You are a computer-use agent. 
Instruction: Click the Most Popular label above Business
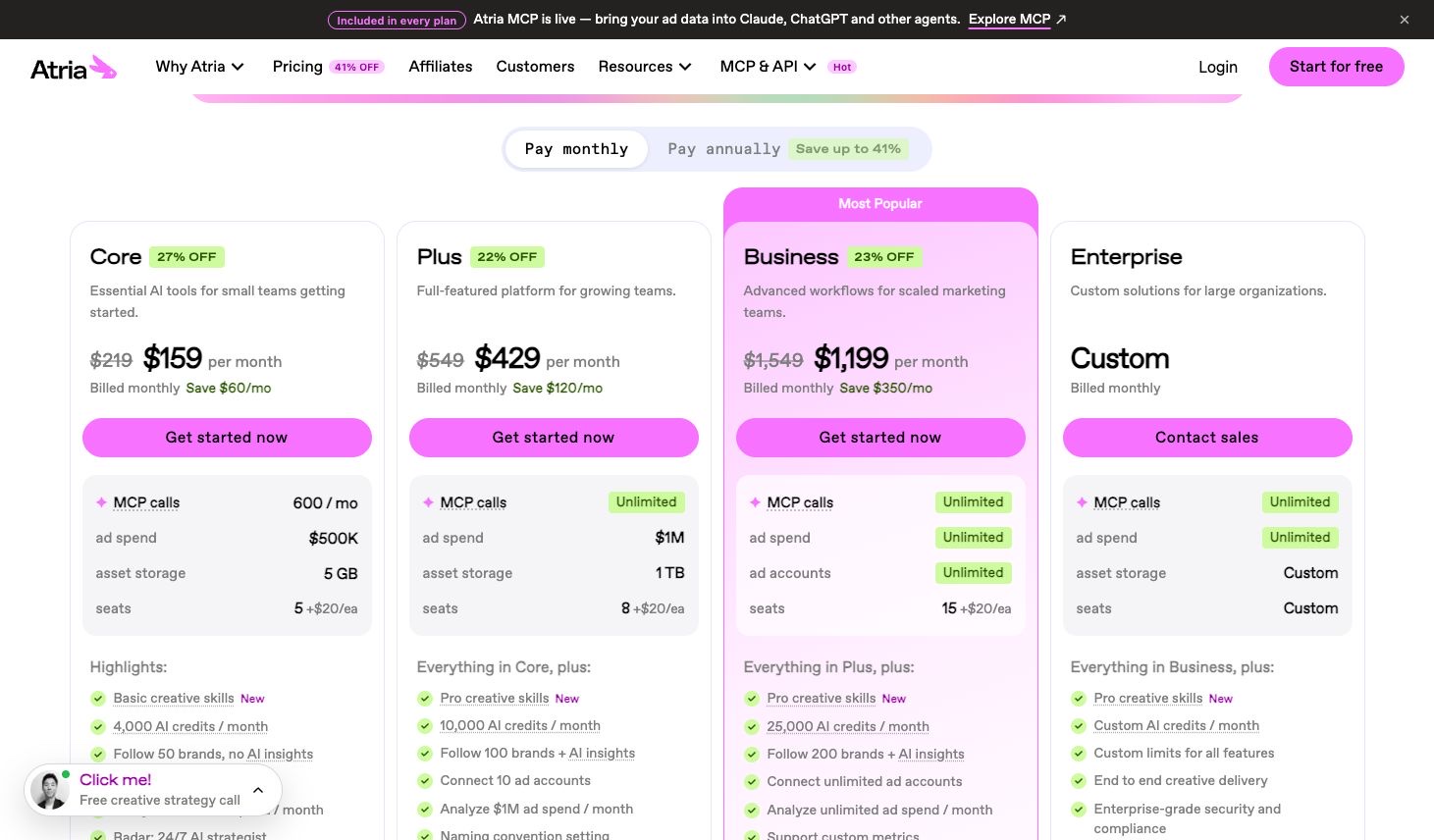[x=880, y=203]
